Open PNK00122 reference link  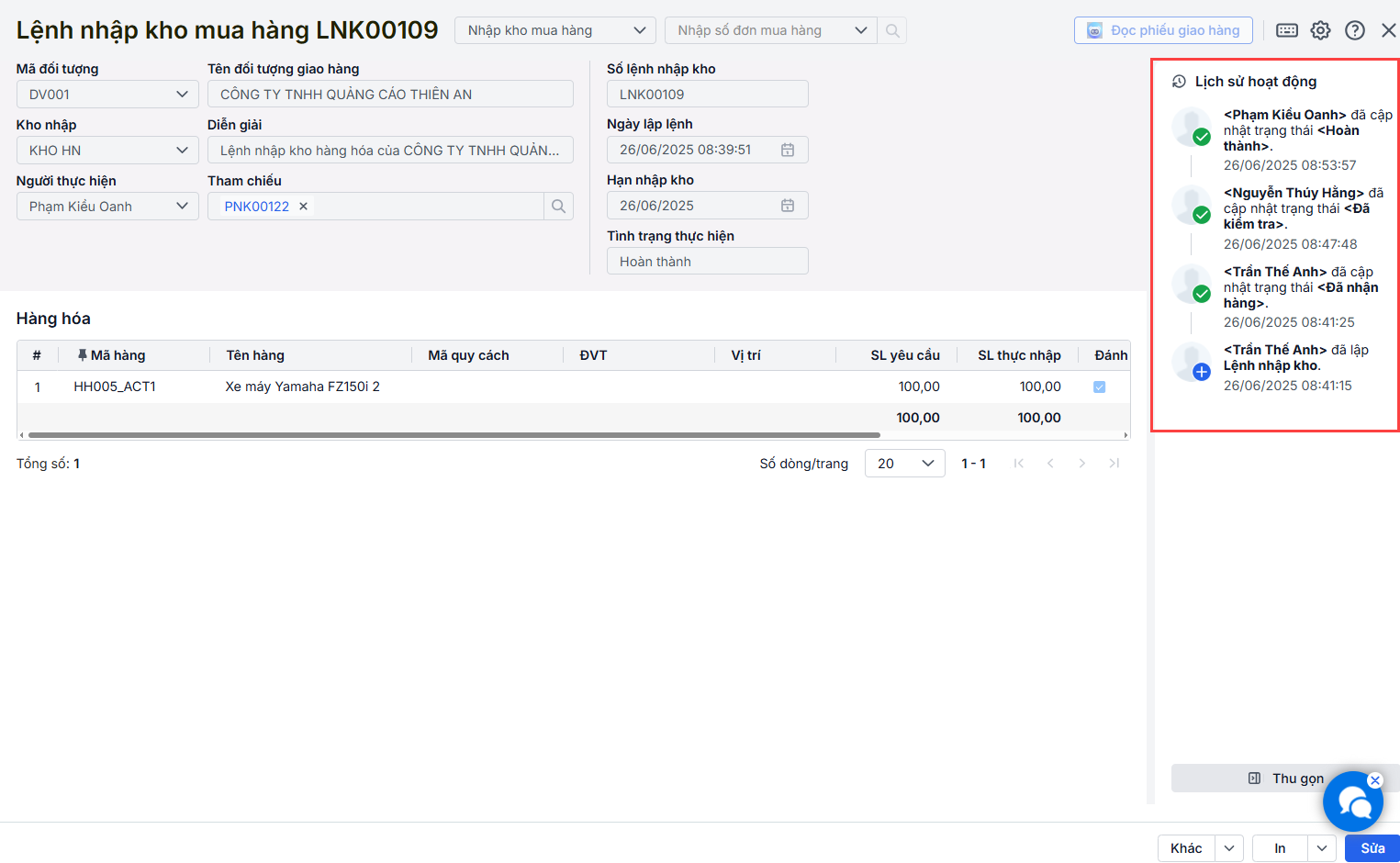tap(256, 207)
